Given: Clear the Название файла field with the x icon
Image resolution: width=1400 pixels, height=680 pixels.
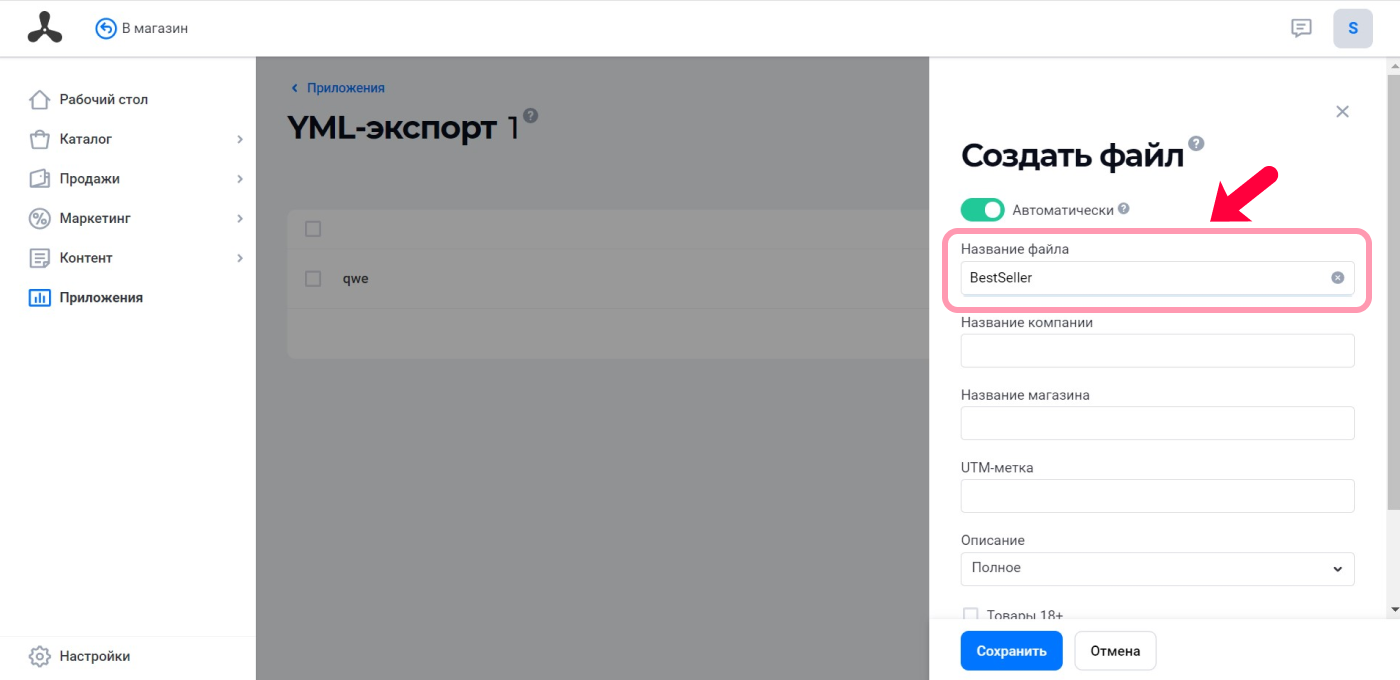Looking at the screenshot, I should pos(1337,278).
